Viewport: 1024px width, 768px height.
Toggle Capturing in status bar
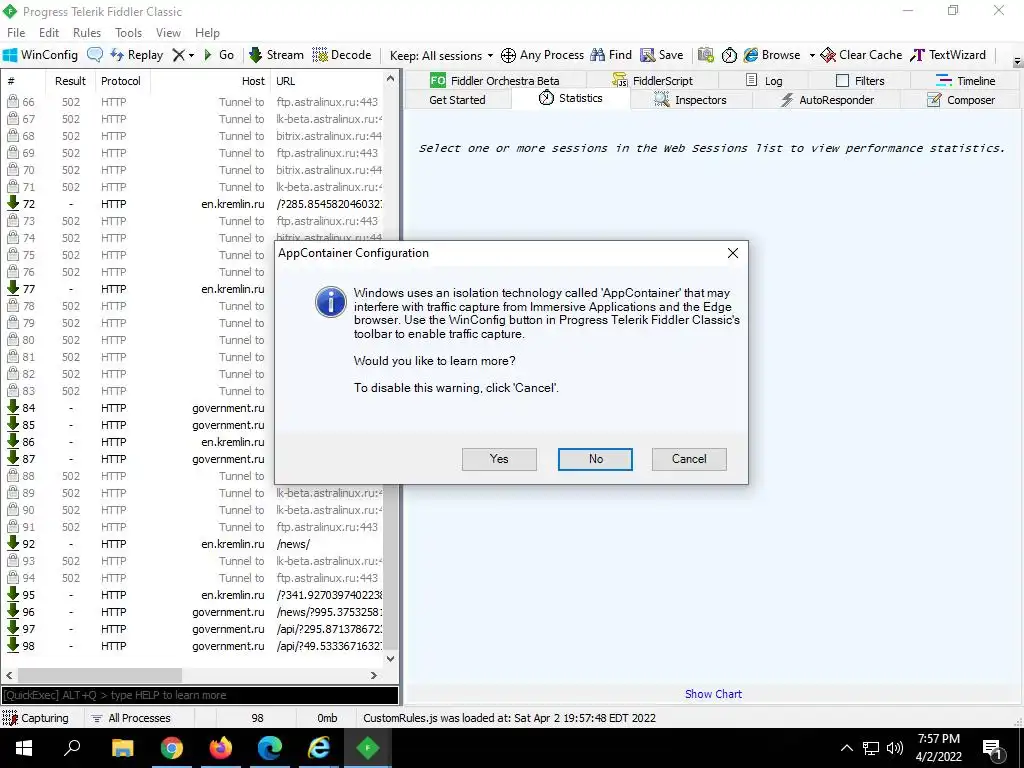click(x=37, y=718)
